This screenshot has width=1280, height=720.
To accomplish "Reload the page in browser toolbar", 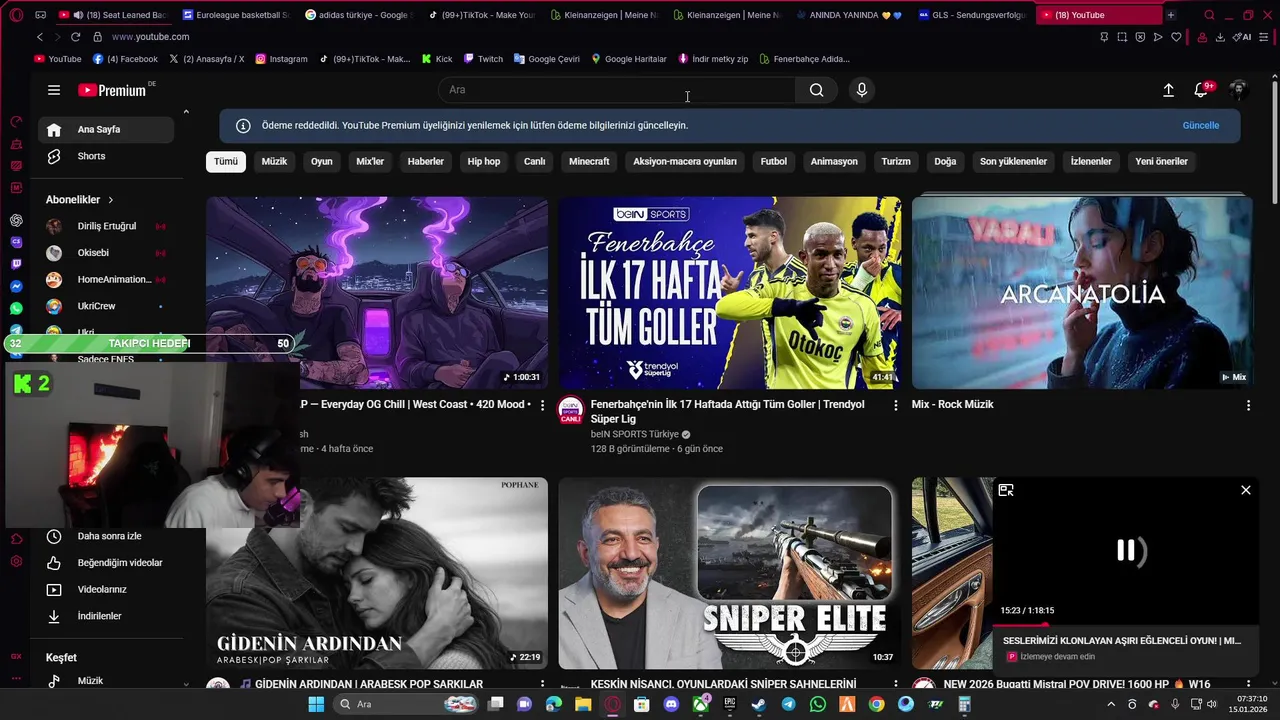I will pyautogui.click(x=75, y=37).
